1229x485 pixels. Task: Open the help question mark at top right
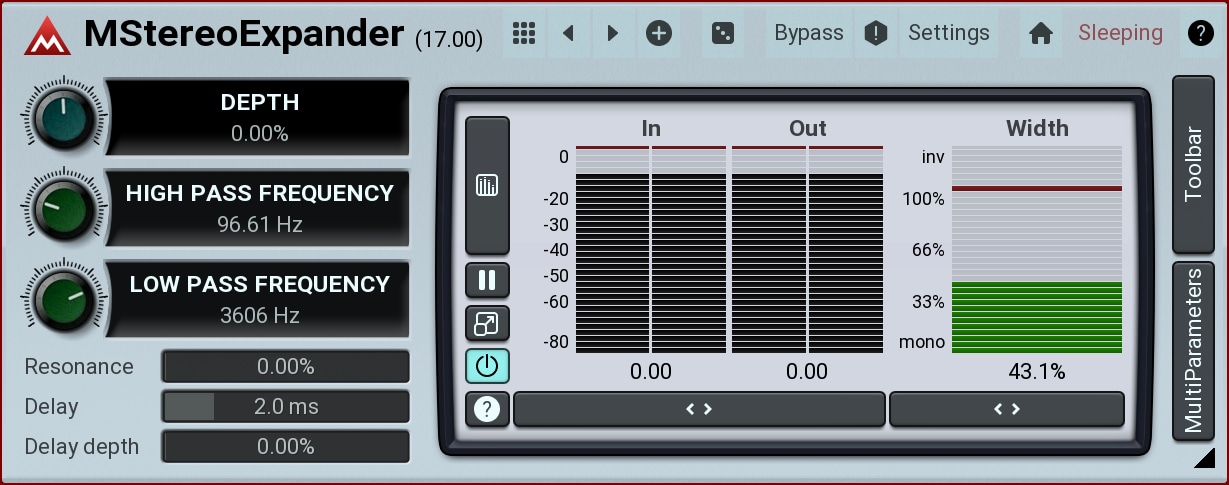click(x=1199, y=33)
